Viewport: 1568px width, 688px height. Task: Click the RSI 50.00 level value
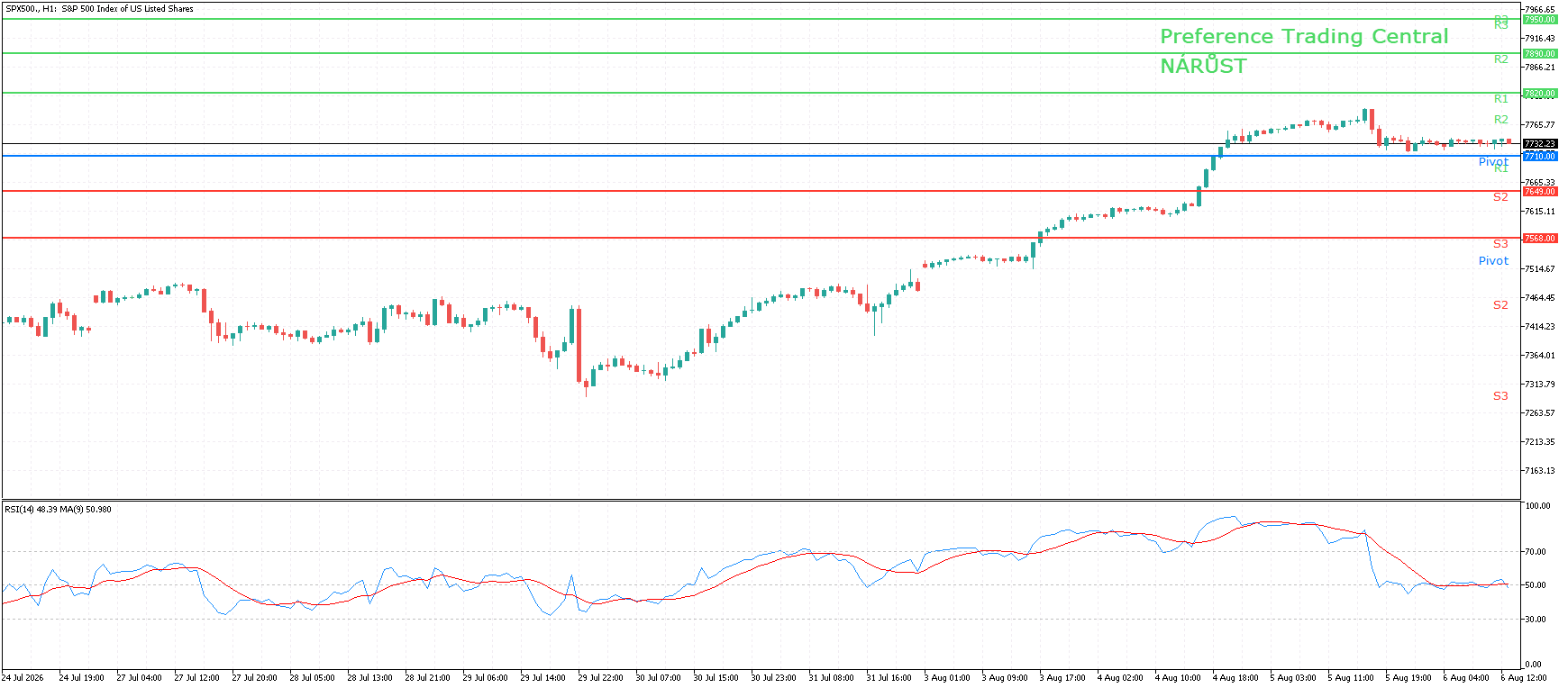[x=1535, y=585]
